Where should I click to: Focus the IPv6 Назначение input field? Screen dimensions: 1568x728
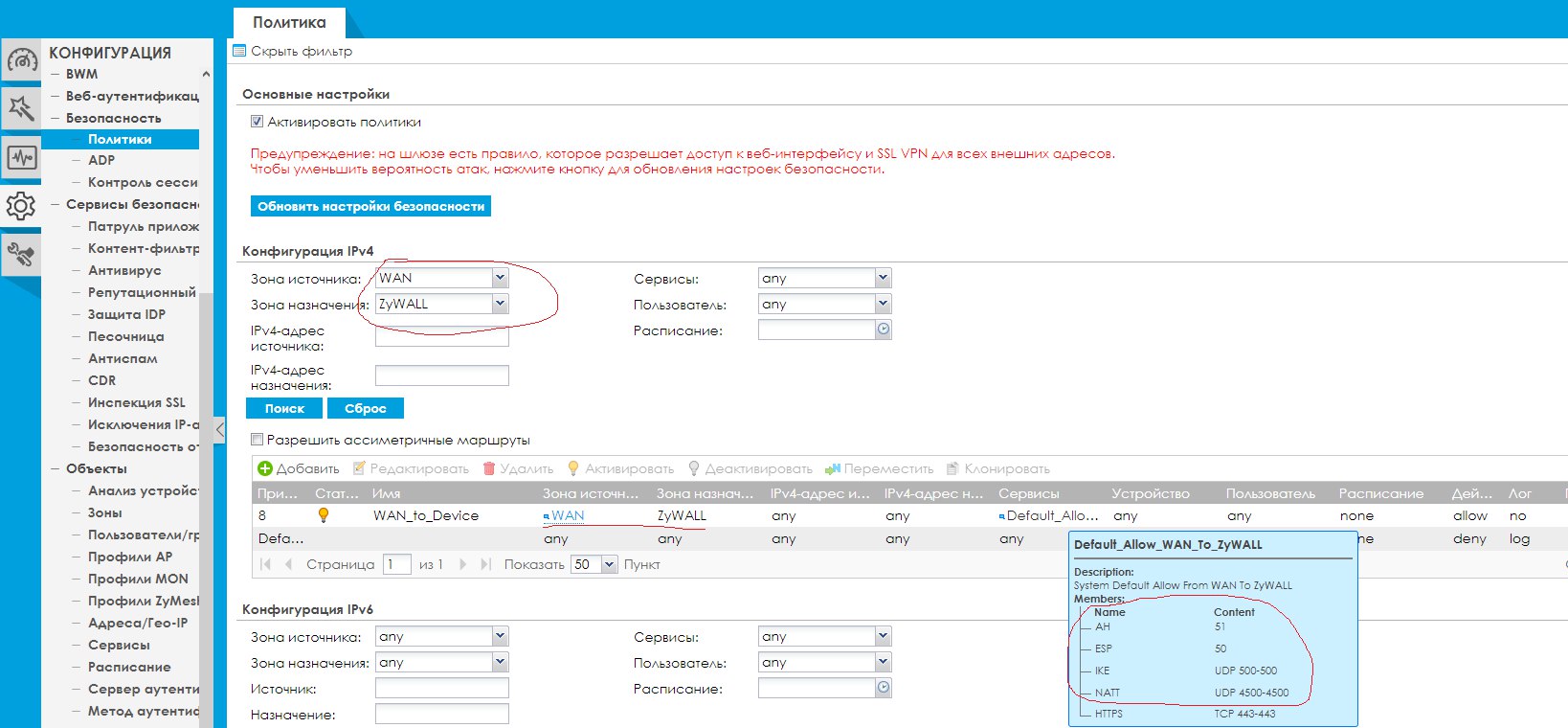click(x=442, y=714)
